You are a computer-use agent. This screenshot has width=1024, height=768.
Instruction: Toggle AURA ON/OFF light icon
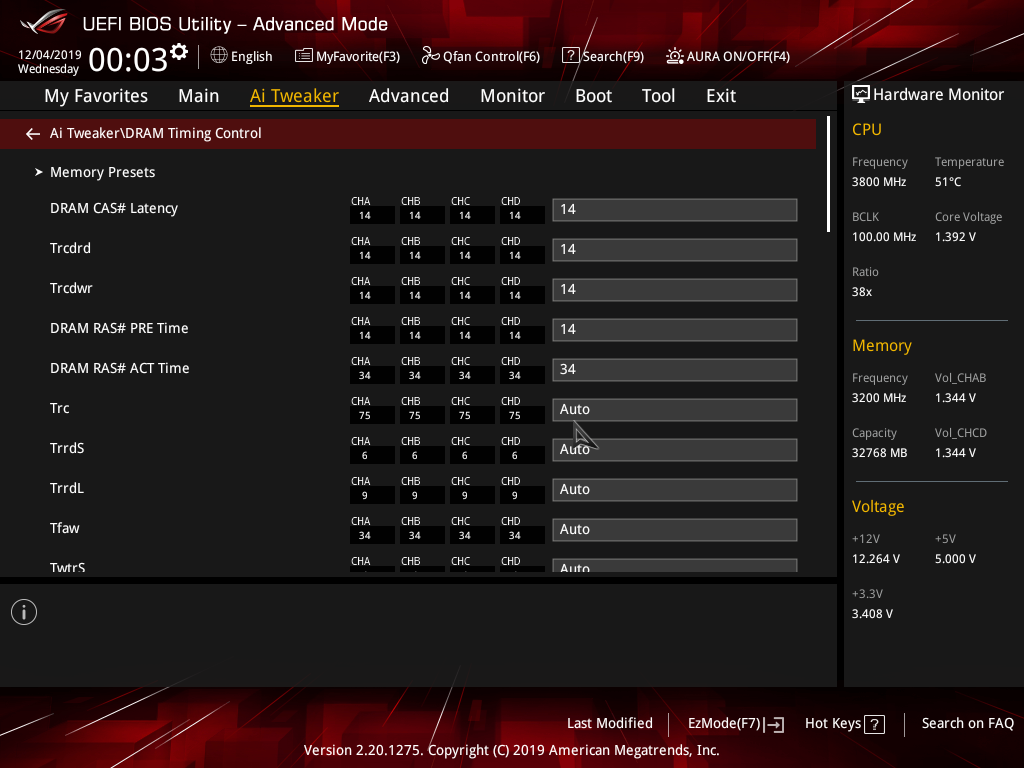pyautogui.click(x=675, y=56)
